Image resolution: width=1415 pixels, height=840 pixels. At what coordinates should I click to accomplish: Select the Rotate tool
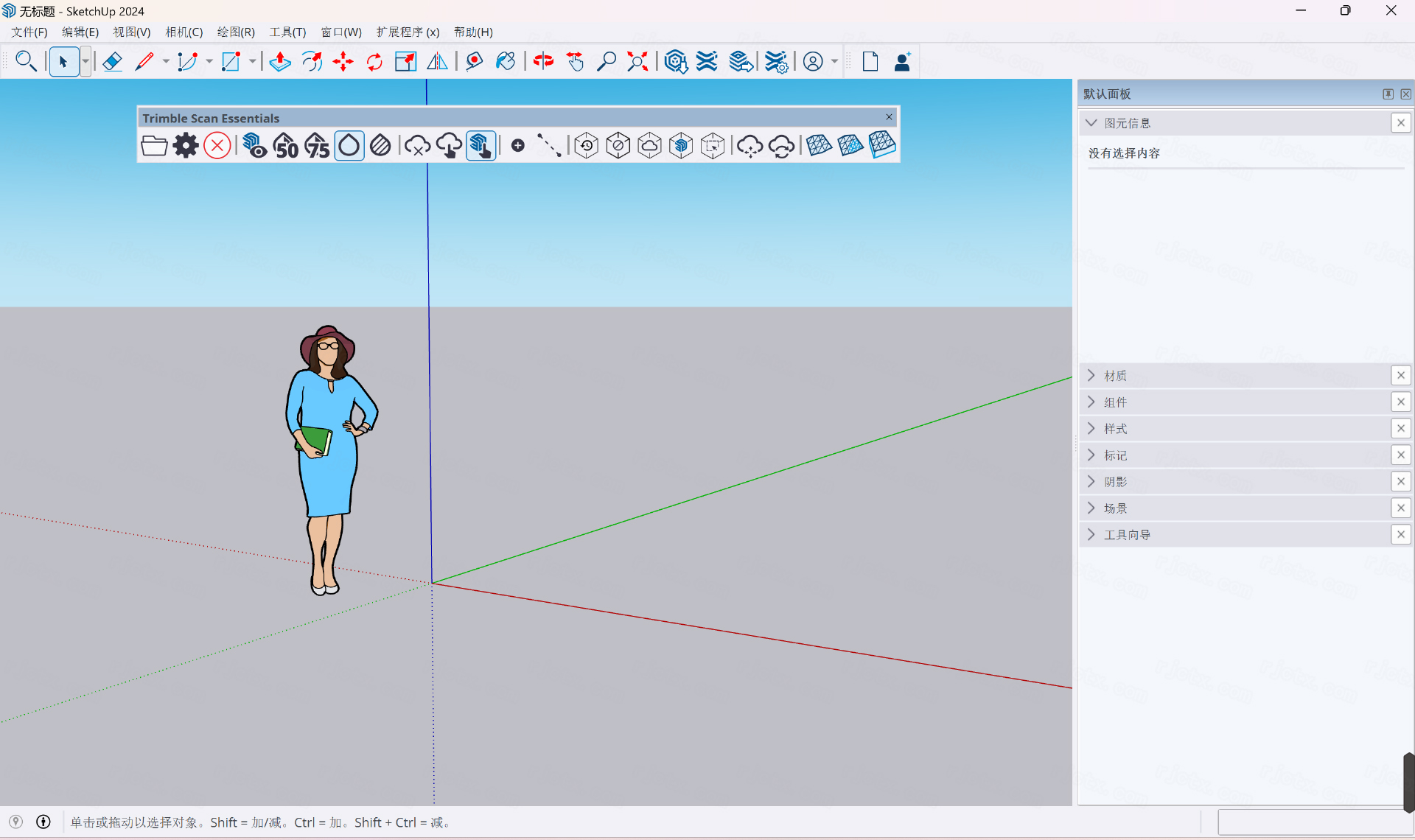point(374,61)
